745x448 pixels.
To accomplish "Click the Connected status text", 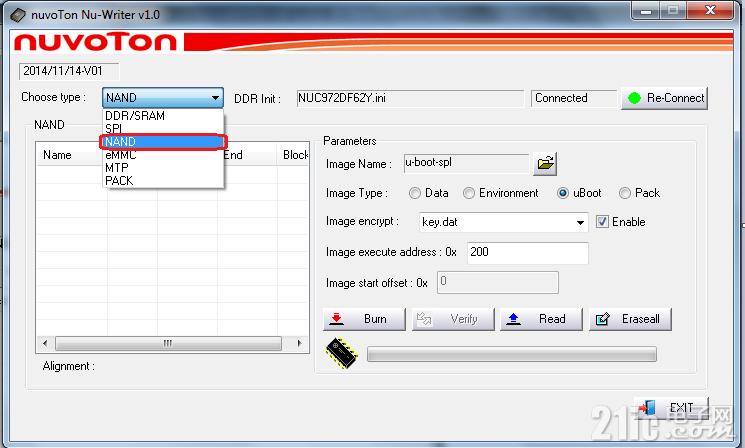I will (562, 98).
